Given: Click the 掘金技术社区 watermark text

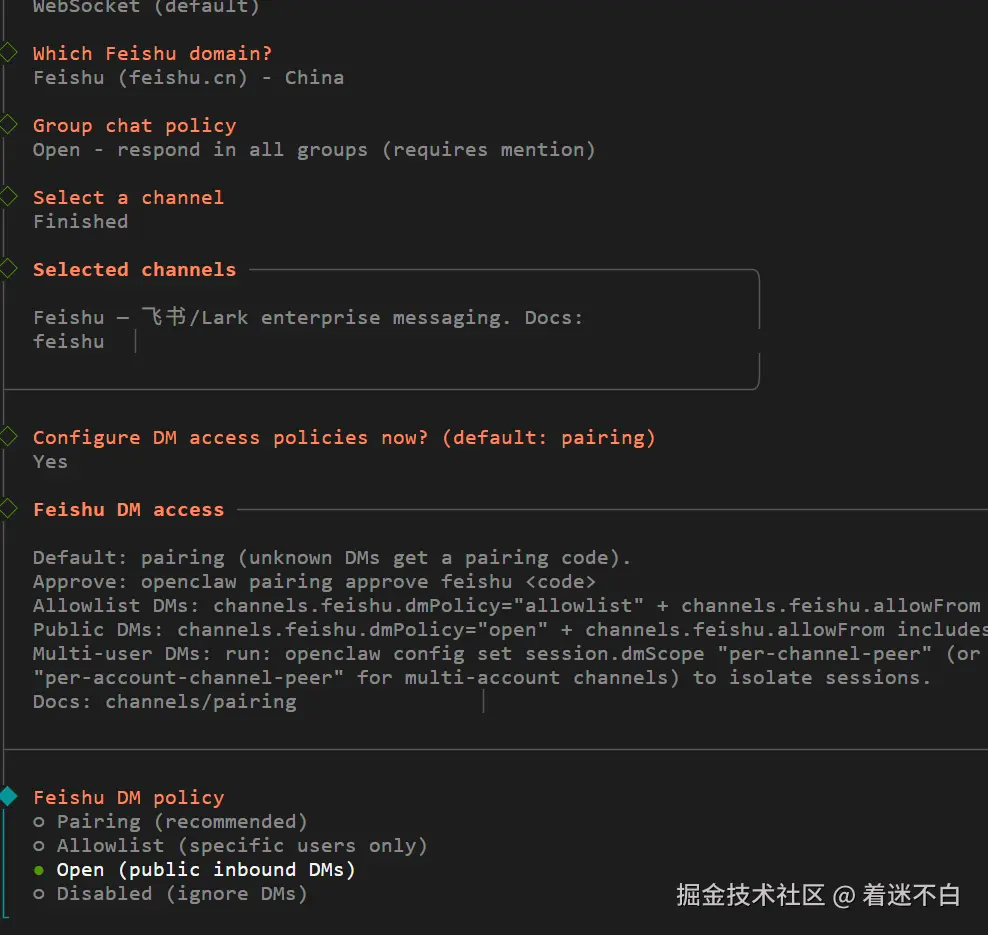Looking at the screenshot, I should coord(750,894).
